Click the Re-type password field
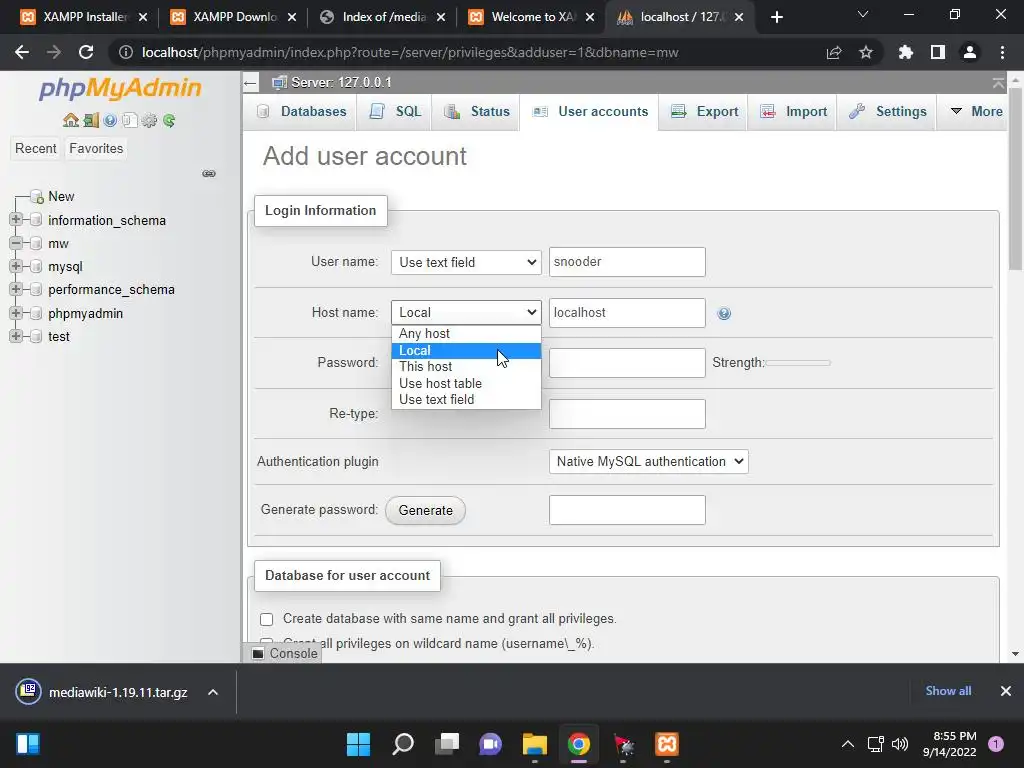 [627, 414]
